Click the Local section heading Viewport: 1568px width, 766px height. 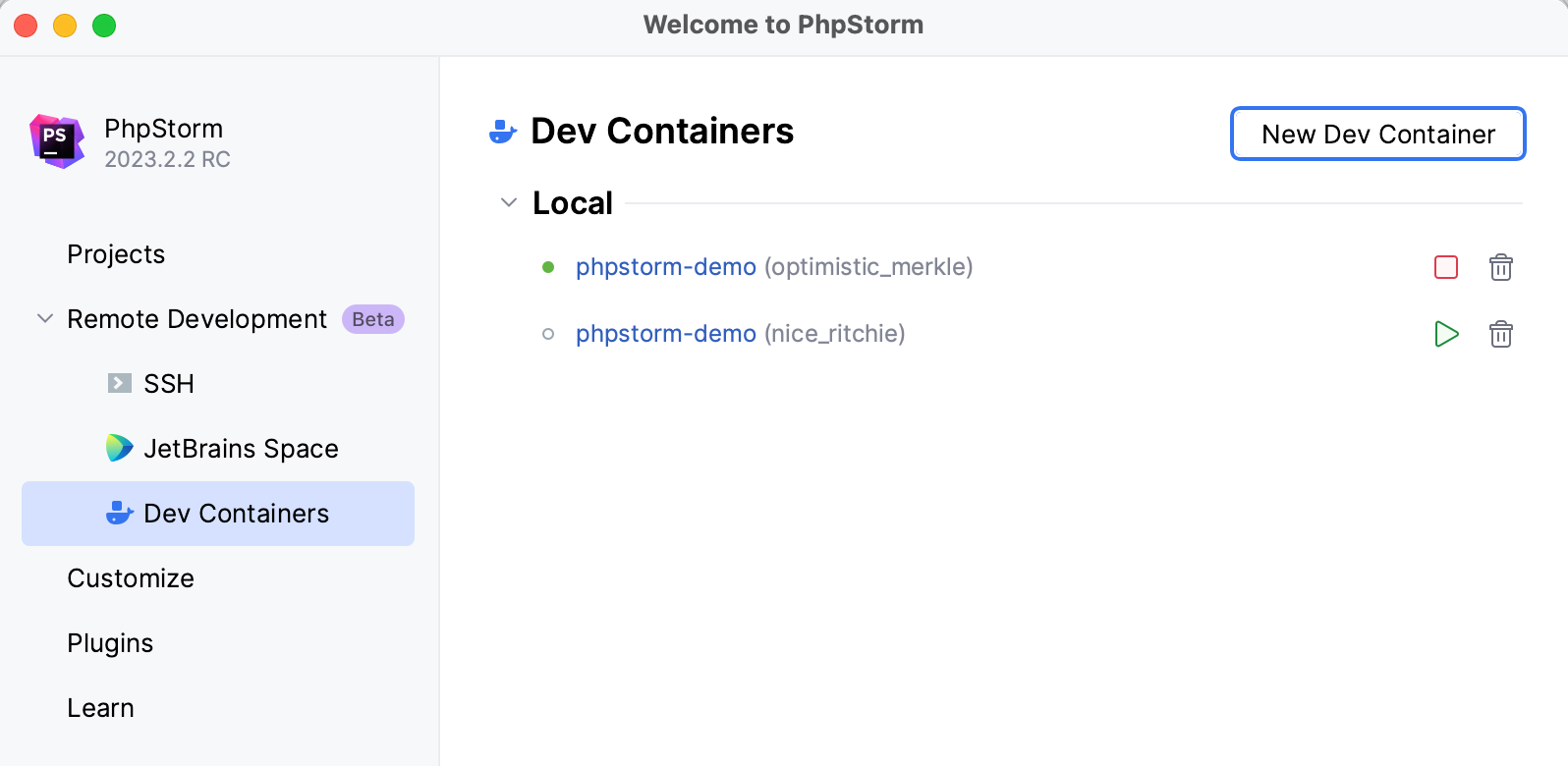click(x=573, y=203)
